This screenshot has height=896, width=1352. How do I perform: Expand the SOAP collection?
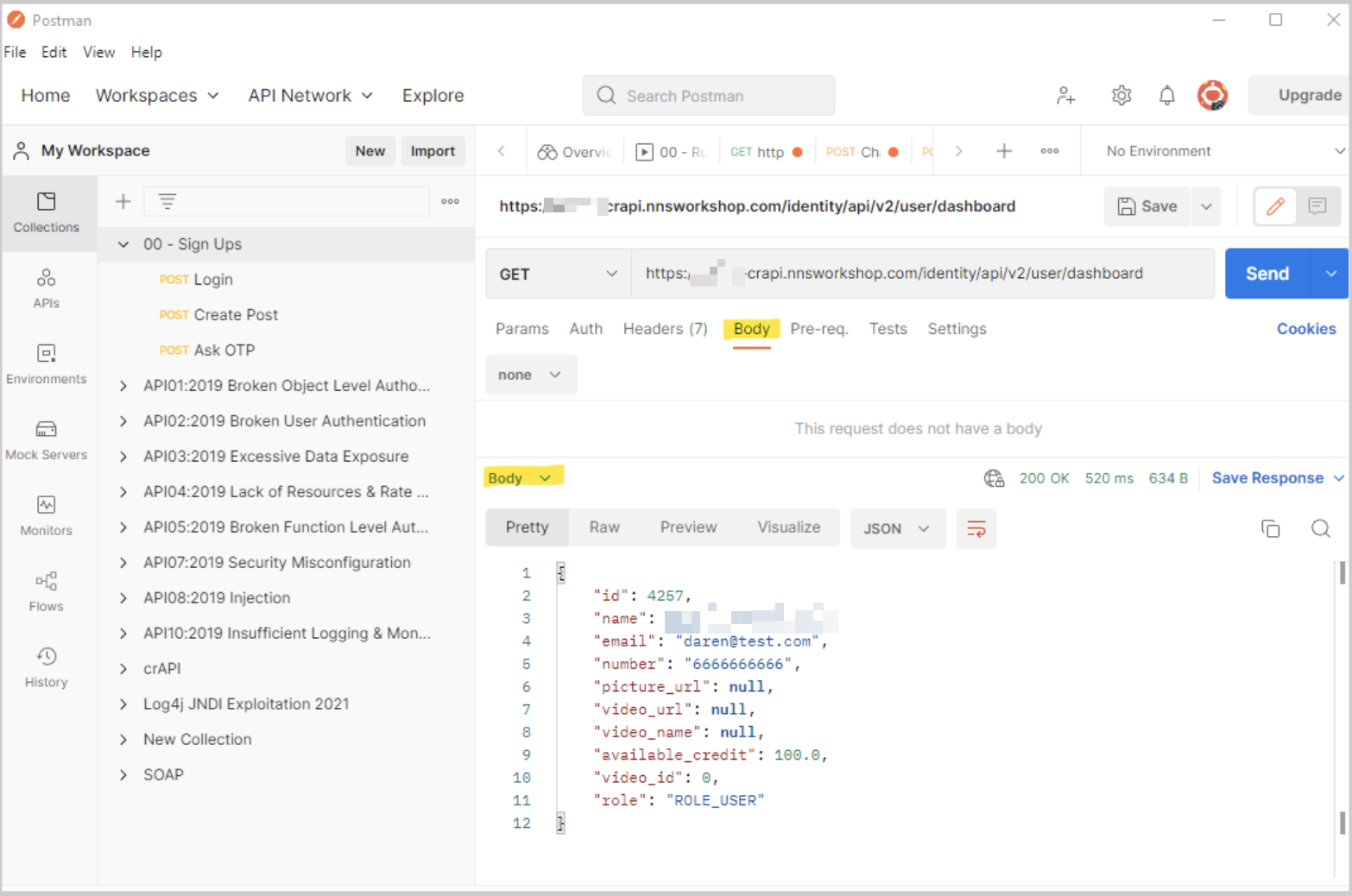click(x=123, y=775)
